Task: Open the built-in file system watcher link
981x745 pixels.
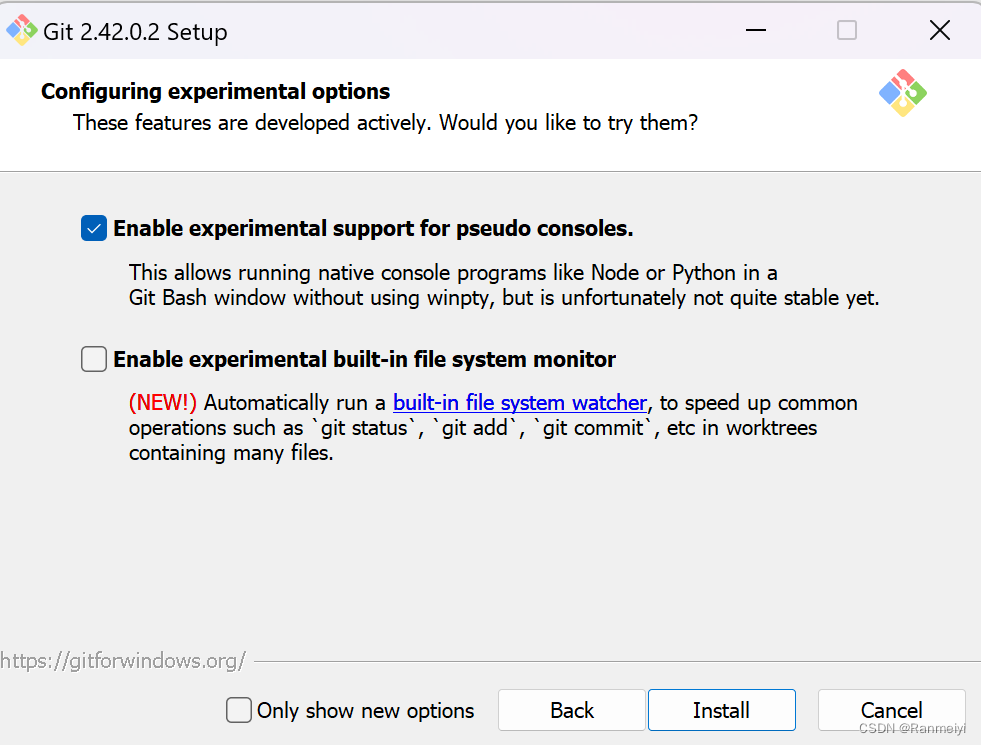Action: click(520, 403)
